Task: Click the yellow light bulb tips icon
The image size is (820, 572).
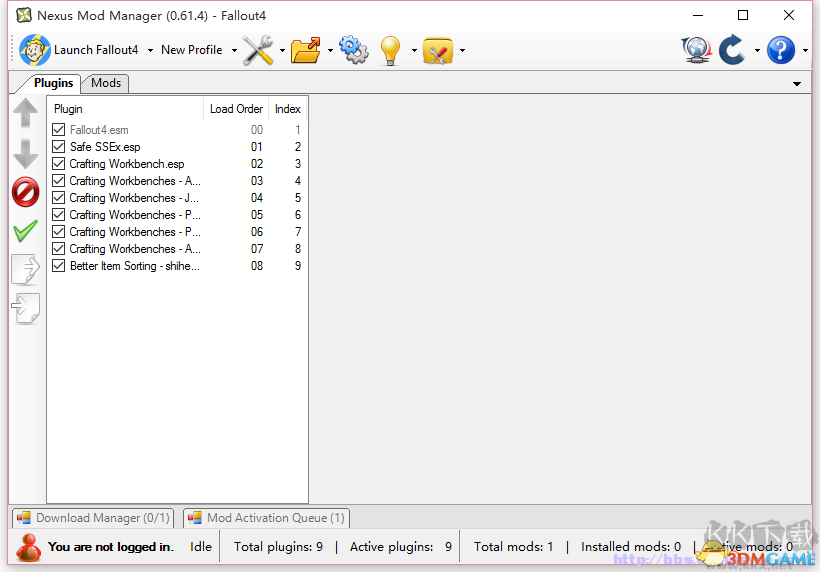Action: coord(390,50)
